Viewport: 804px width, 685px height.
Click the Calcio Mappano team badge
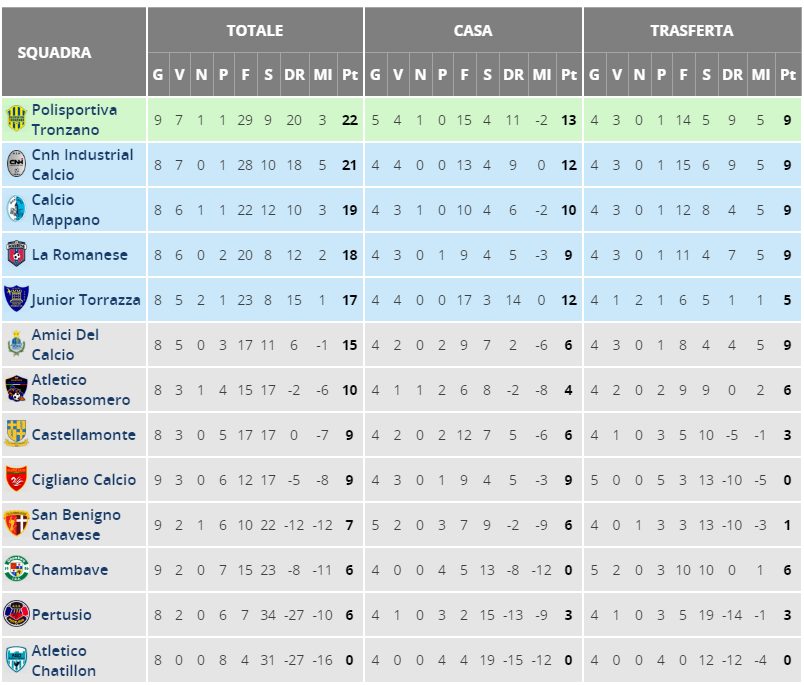pyautogui.click(x=16, y=209)
